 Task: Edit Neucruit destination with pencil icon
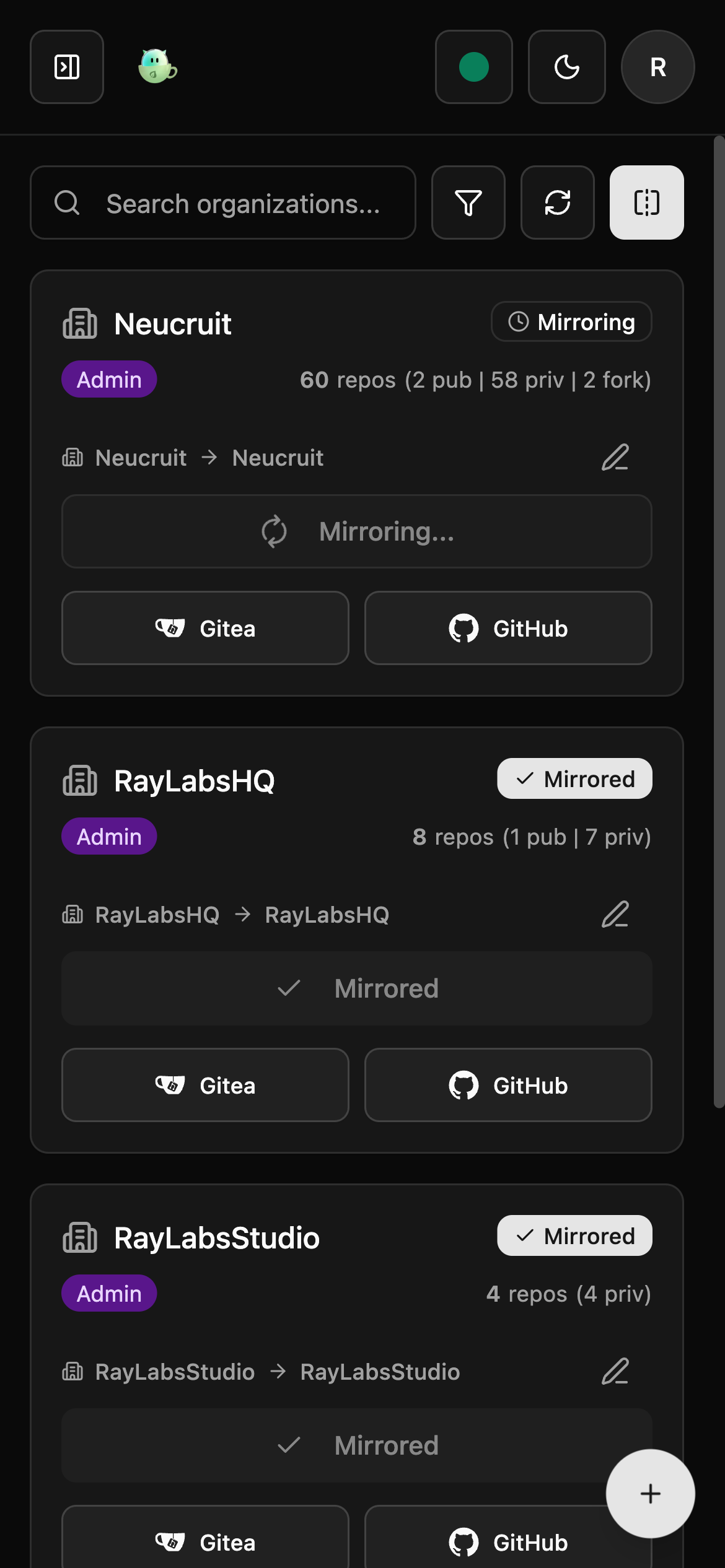615,458
